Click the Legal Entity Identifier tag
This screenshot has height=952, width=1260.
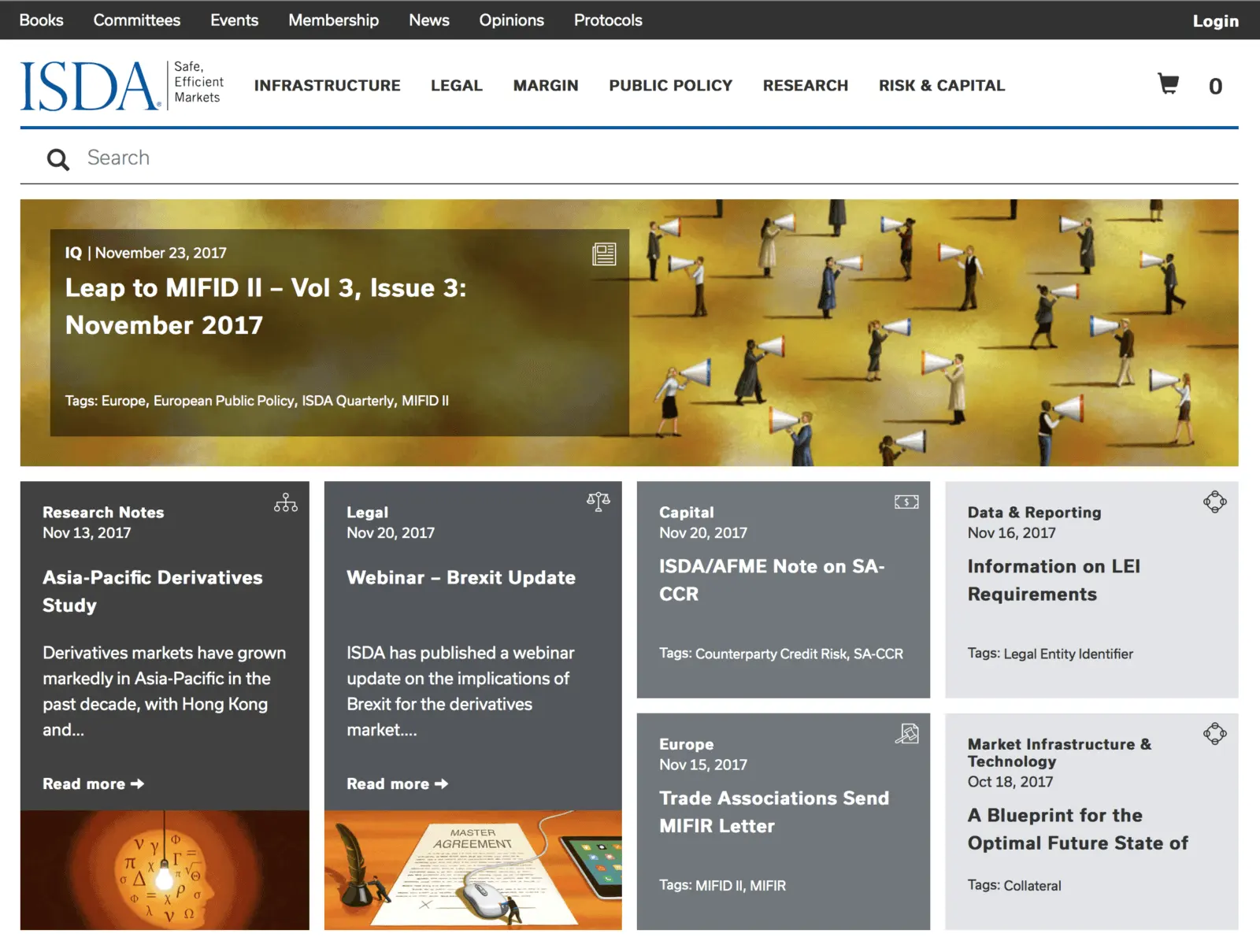tap(1068, 654)
